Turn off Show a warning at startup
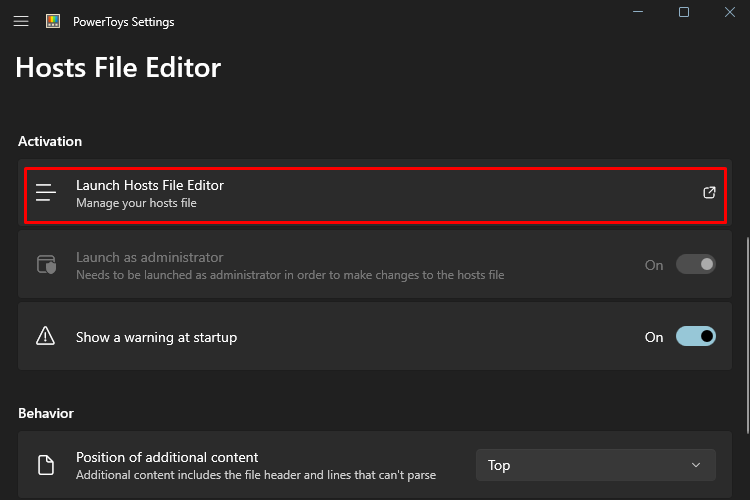The width and height of the screenshot is (750, 500). tap(695, 336)
